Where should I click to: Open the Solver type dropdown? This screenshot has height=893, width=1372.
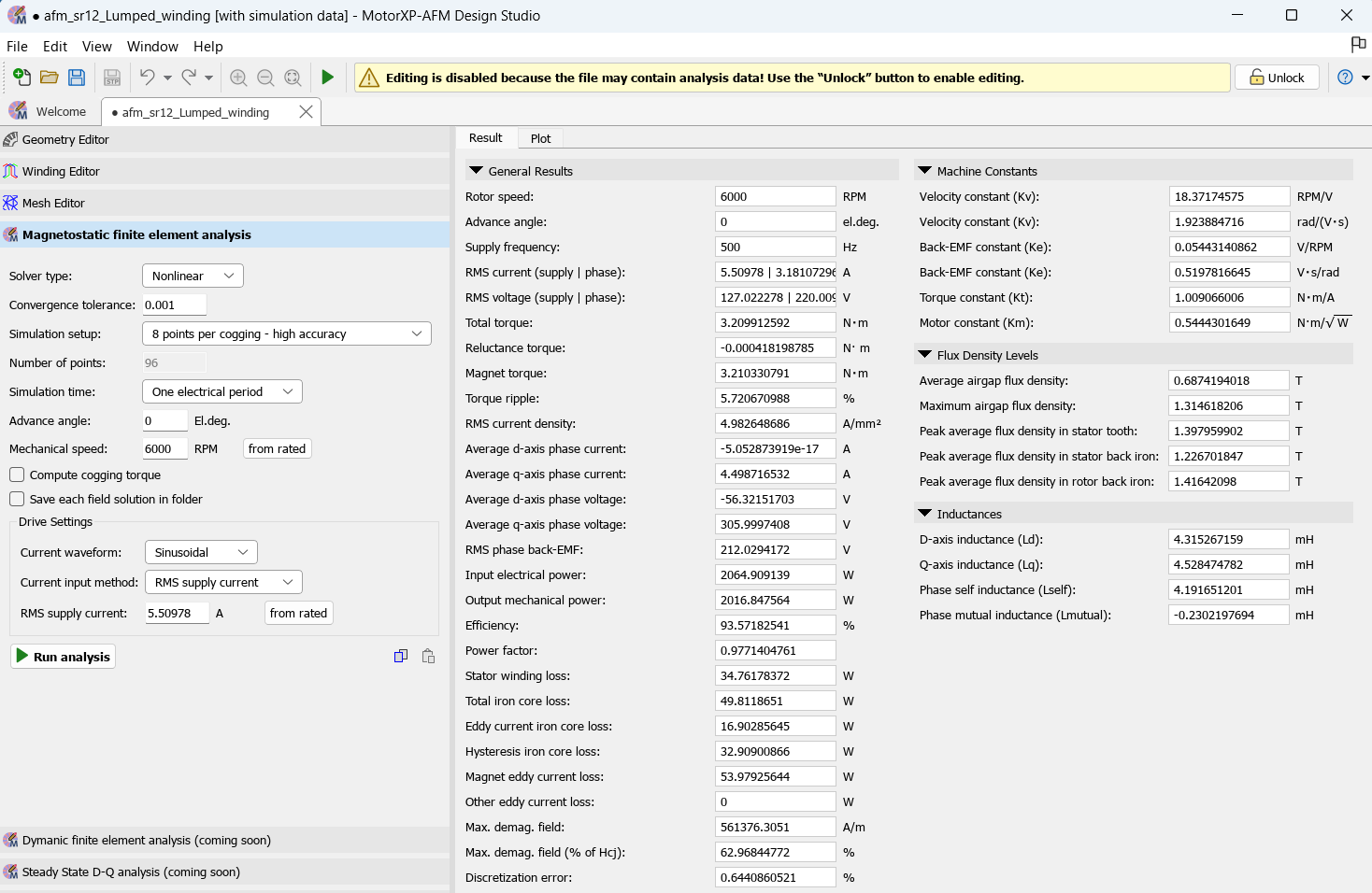click(193, 276)
